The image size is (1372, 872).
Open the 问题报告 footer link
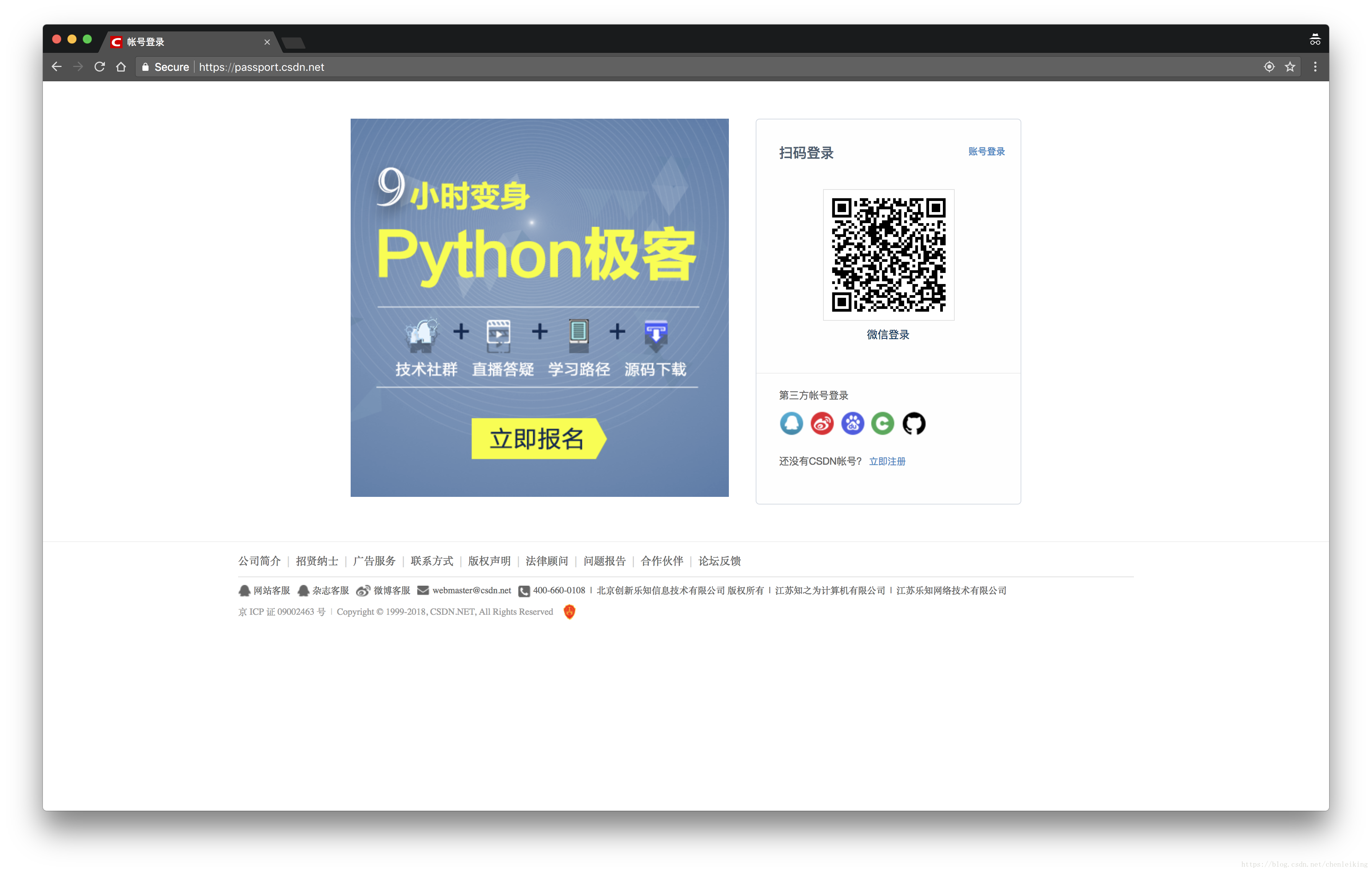pyautogui.click(x=604, y=561)
